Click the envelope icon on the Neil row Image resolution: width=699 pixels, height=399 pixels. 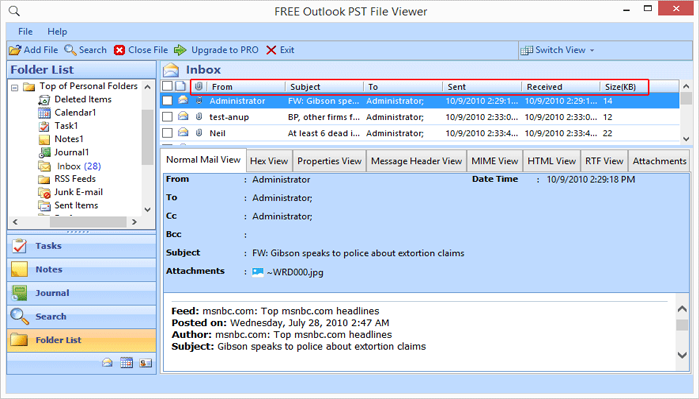[x=183, y=132]
